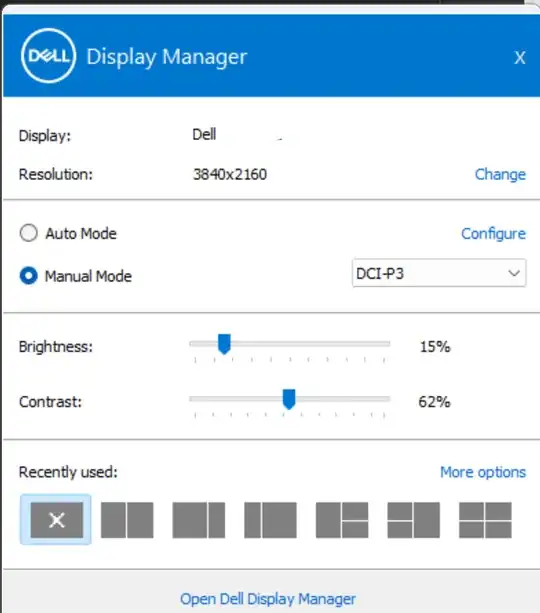This screenshot has width=540, height=613.
Task: Click Change link next to resolution
Action: click(x=500, y=174)
